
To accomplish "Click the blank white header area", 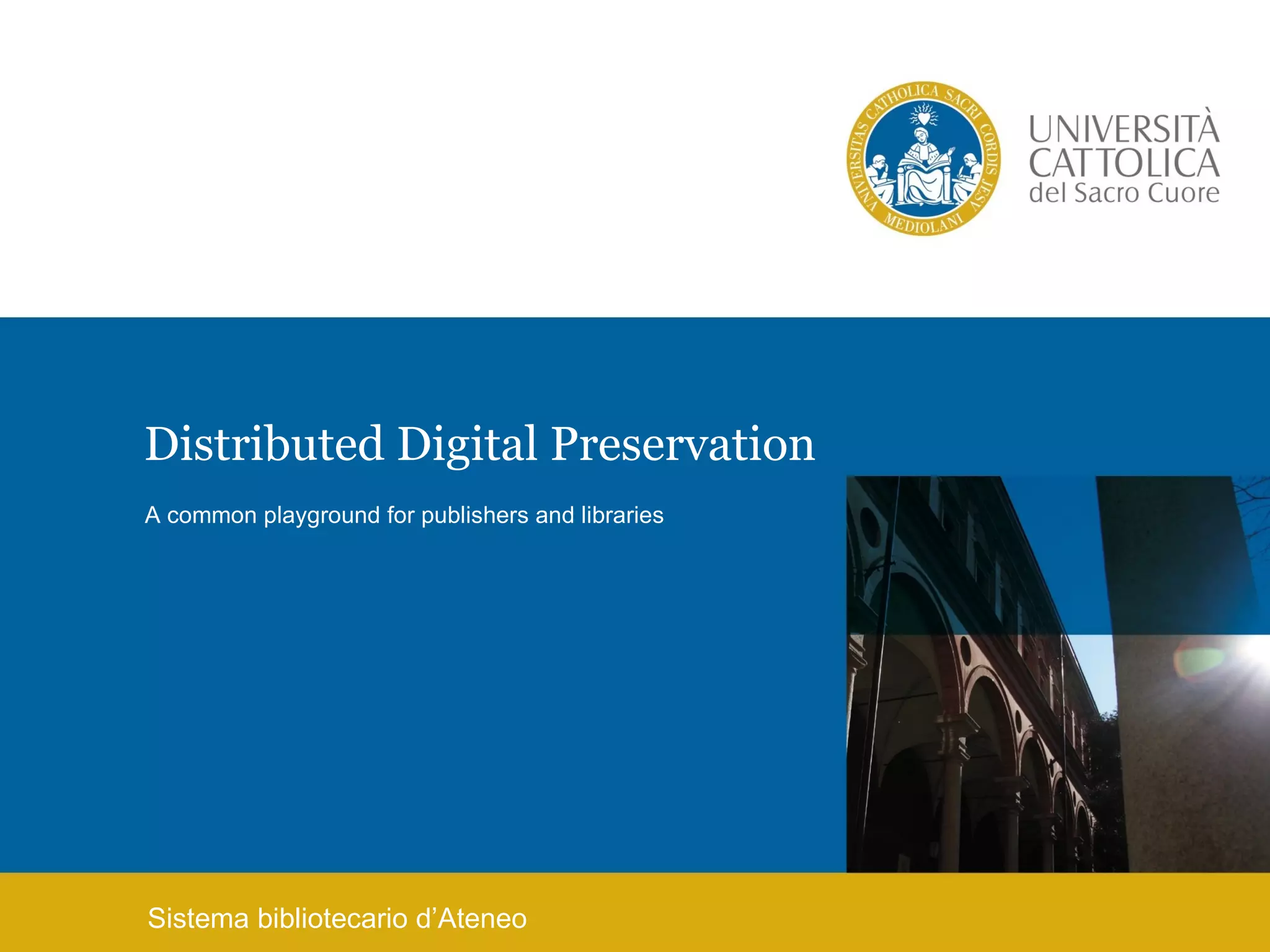I will point(372,155).
